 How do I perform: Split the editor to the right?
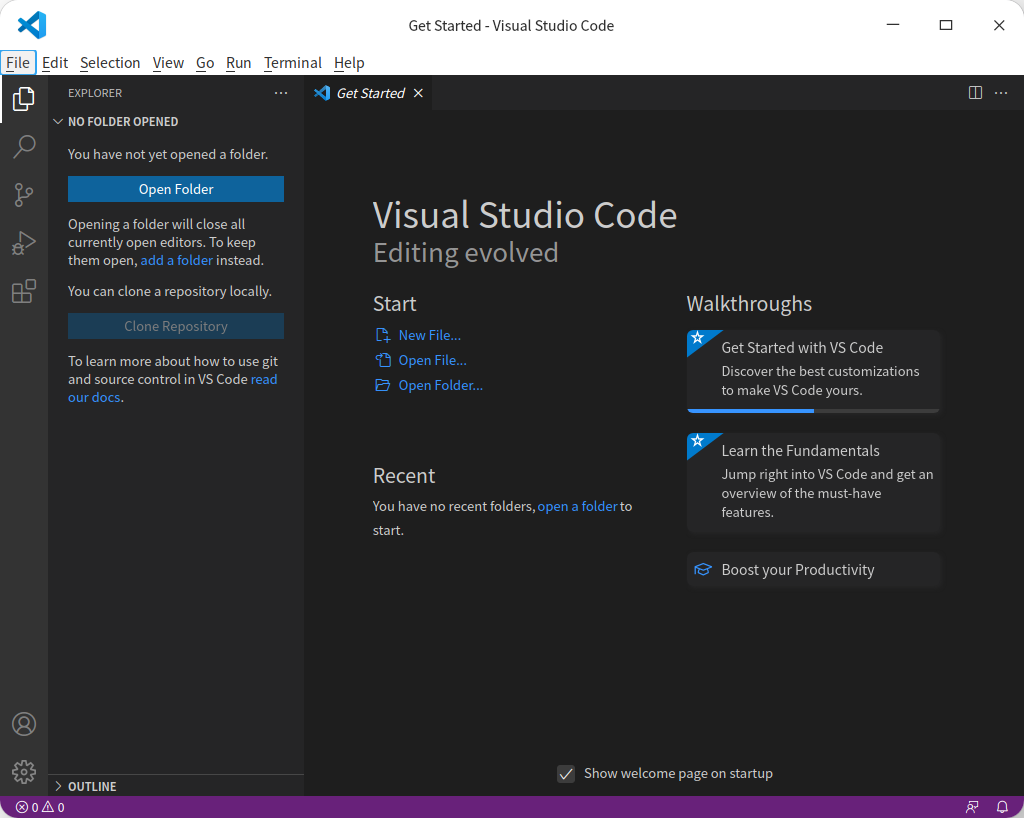click(x=975, y=93)
